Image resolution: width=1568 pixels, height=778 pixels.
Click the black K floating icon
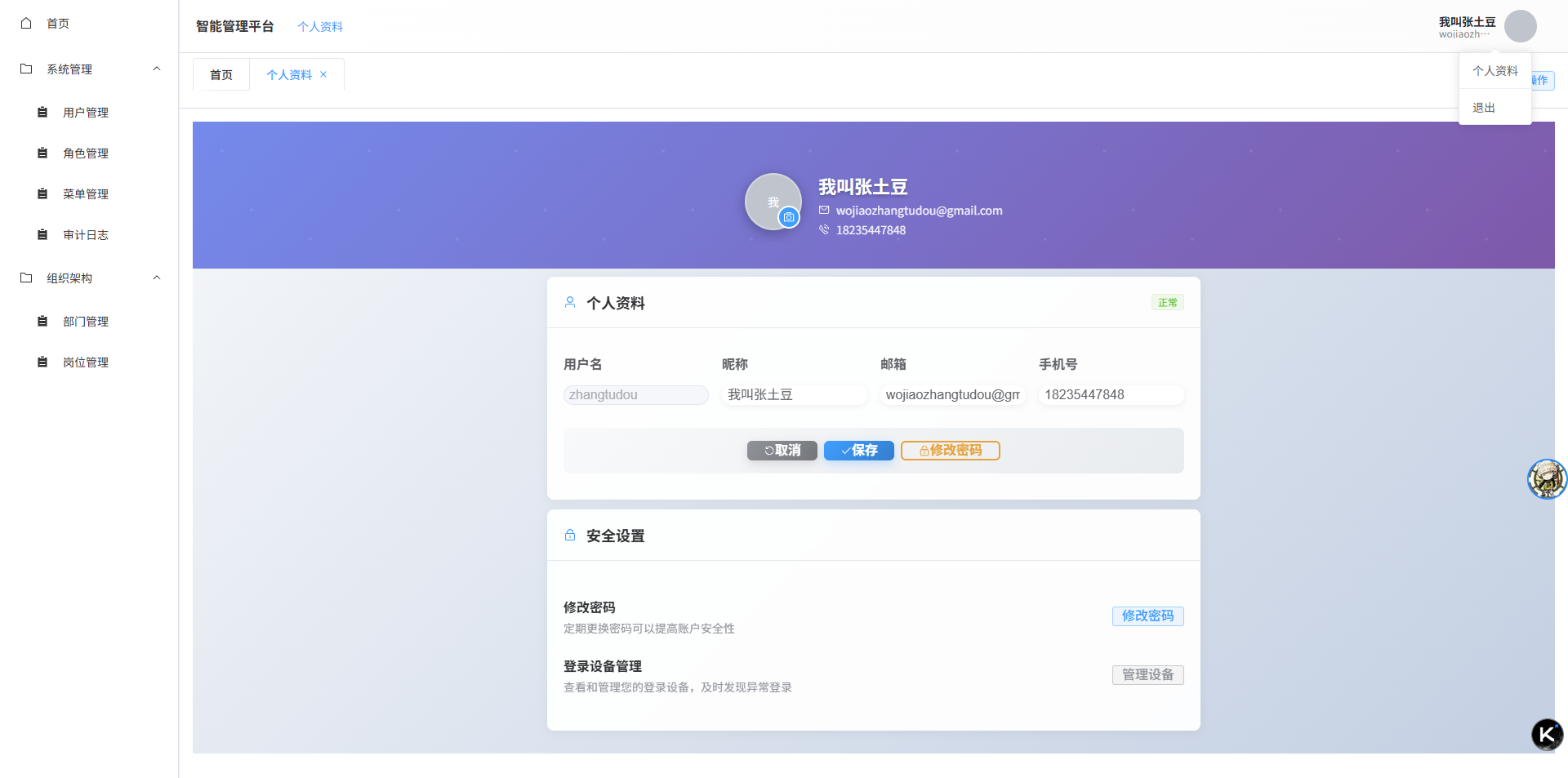[1547, 735]
